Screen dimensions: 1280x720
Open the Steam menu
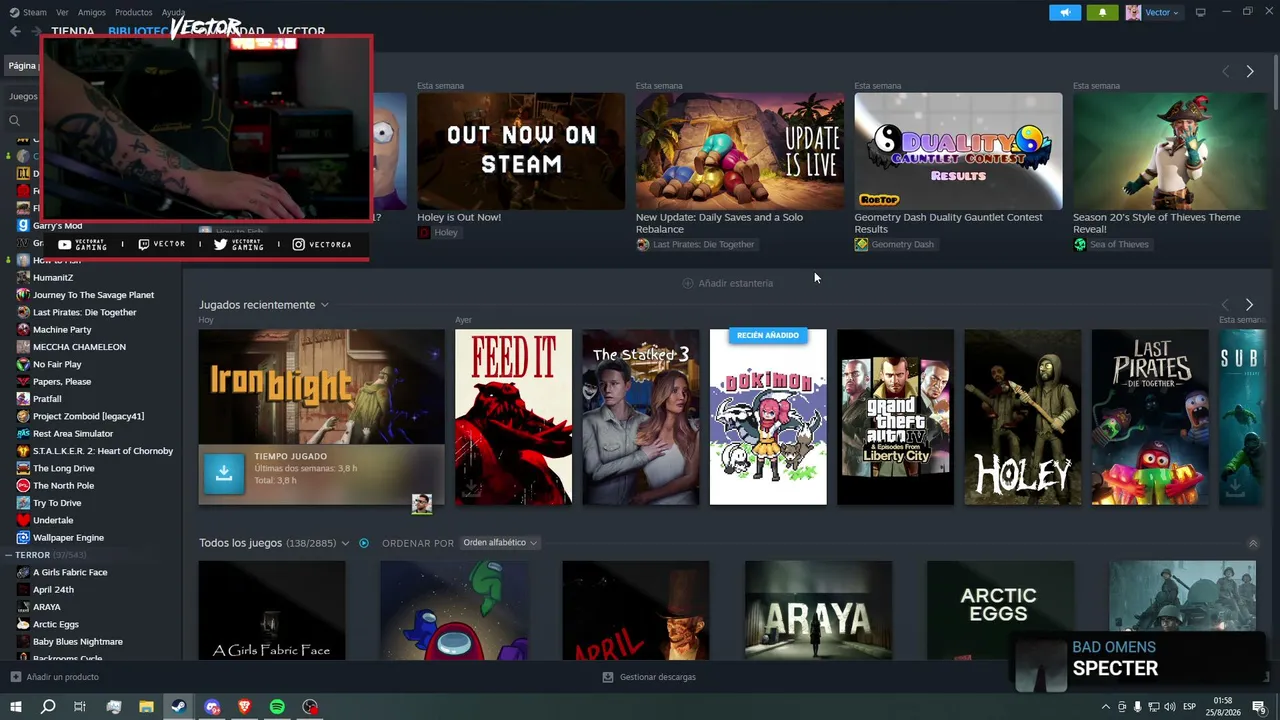click(35, 12)
